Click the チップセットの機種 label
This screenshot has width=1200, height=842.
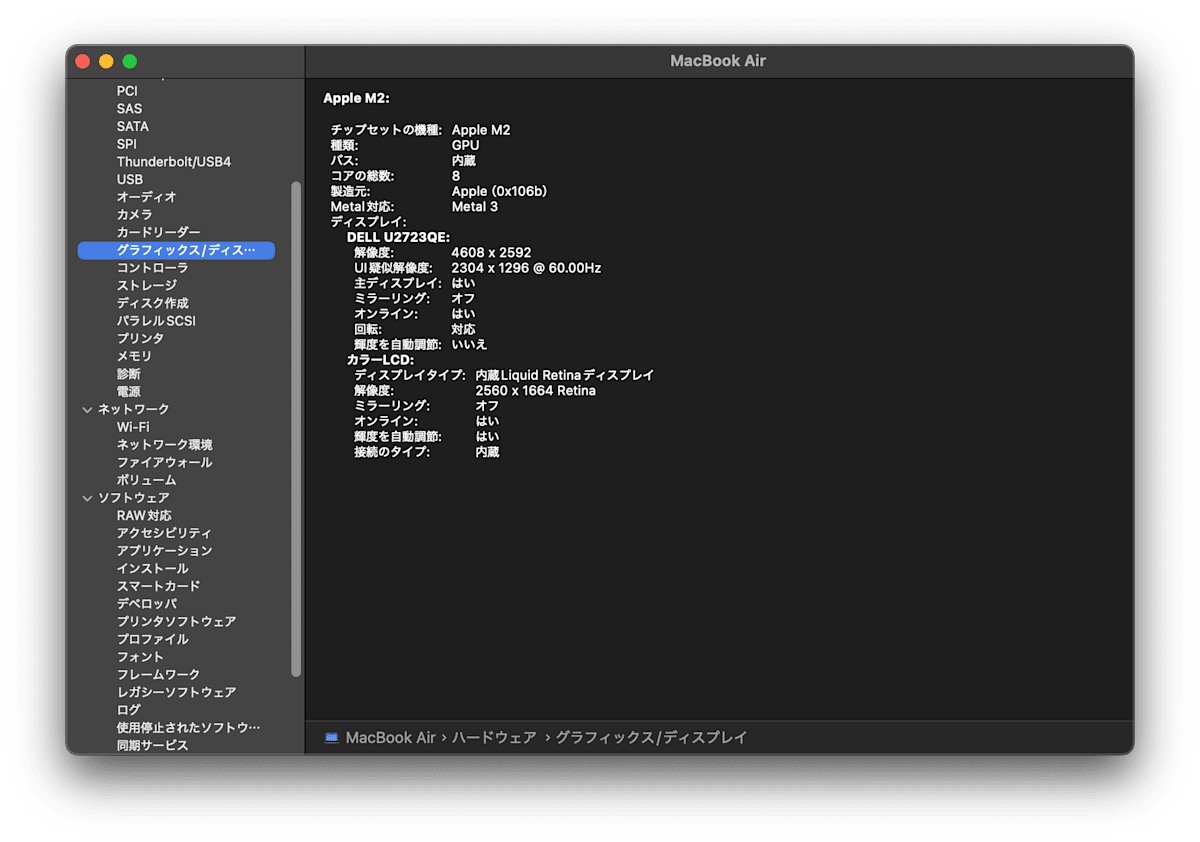(x=386, y=130)
